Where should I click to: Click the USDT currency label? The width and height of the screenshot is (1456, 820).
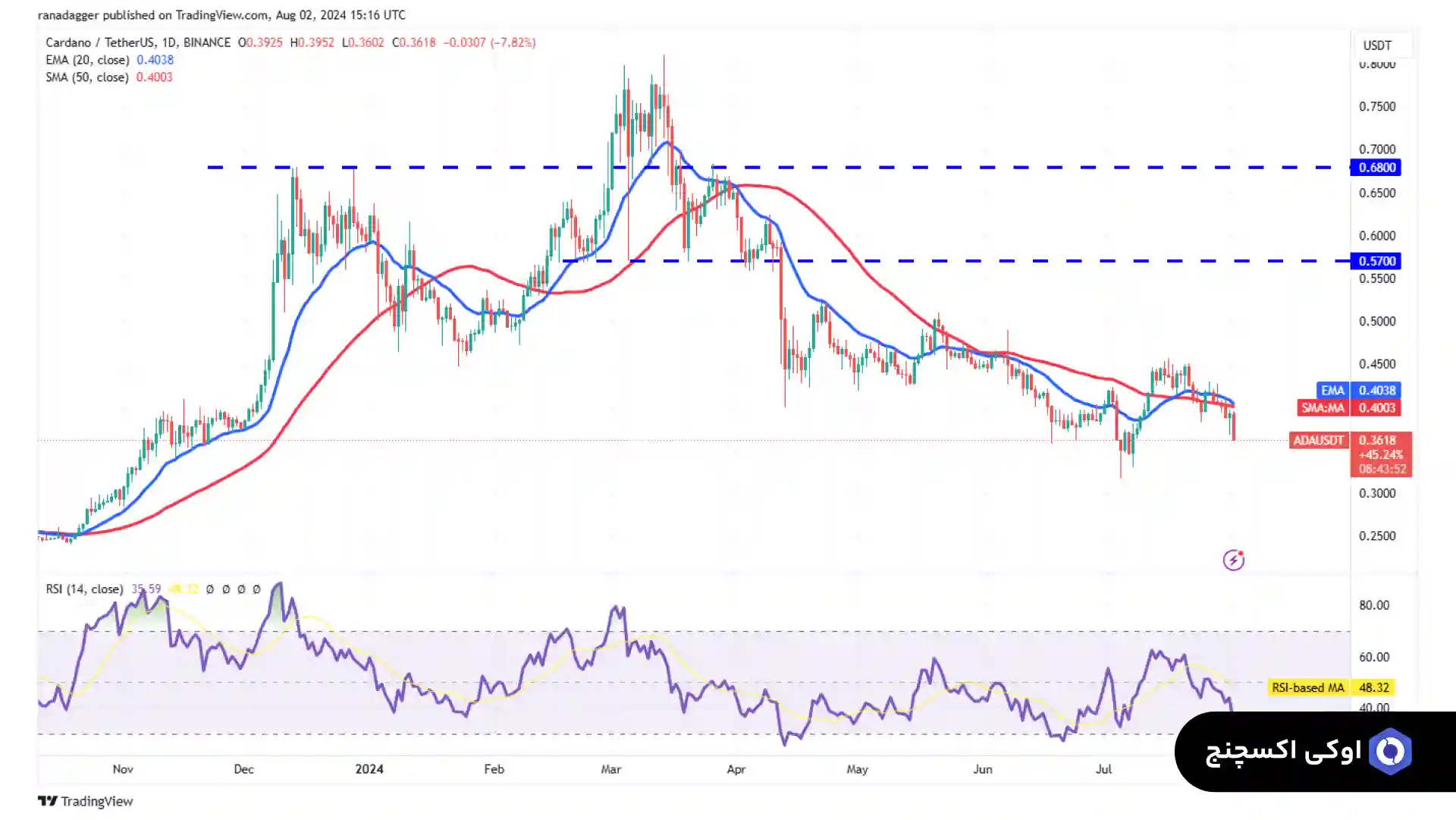[x=1377, y=46]
